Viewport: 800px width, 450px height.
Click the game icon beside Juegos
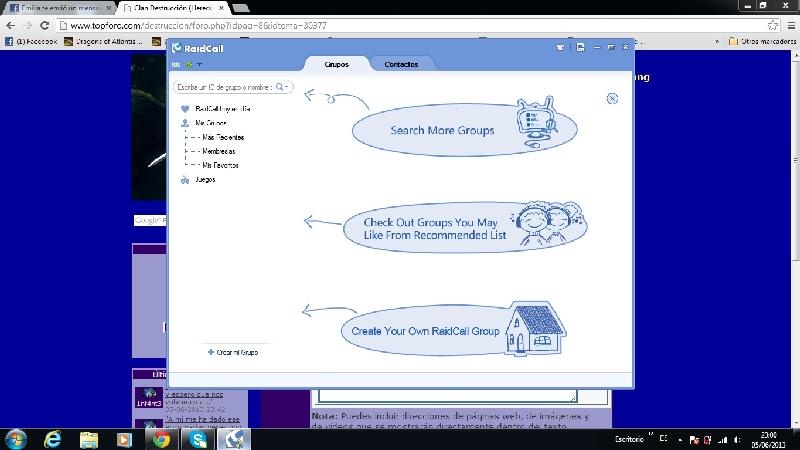(x=185, y=180)
